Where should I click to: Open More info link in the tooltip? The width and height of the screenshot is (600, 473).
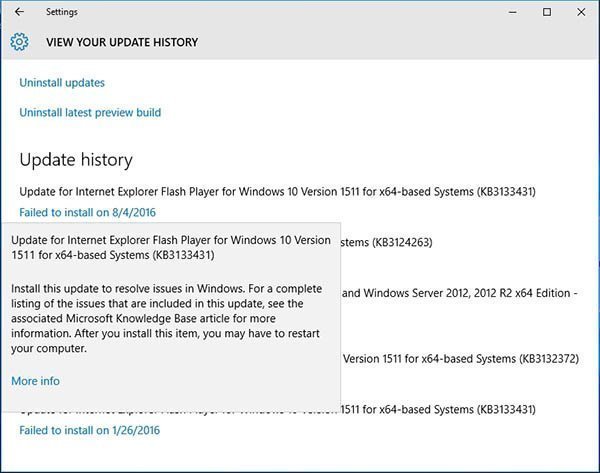coord(35,381)
